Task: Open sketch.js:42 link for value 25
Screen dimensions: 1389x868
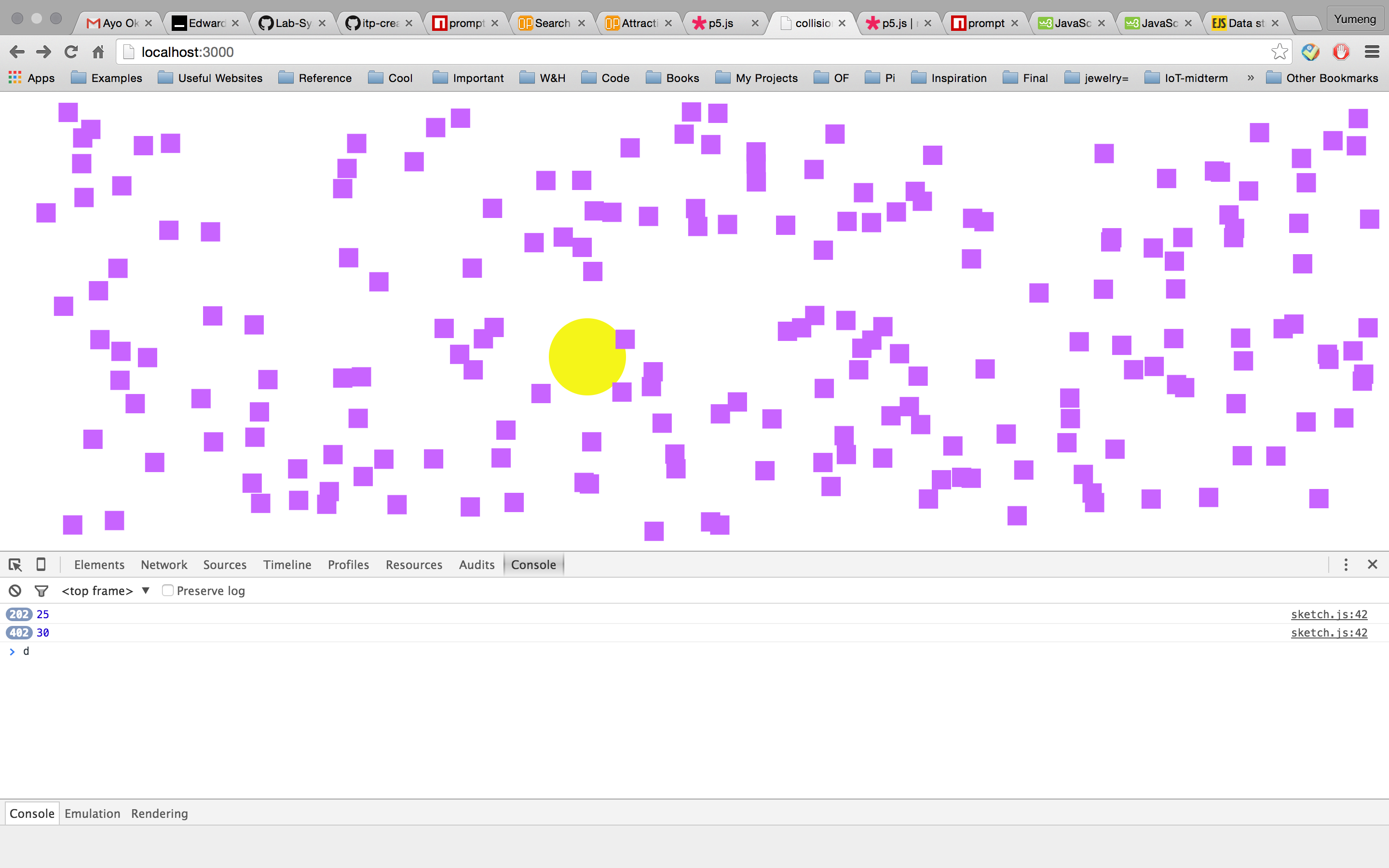Action: coord(1329,614)
